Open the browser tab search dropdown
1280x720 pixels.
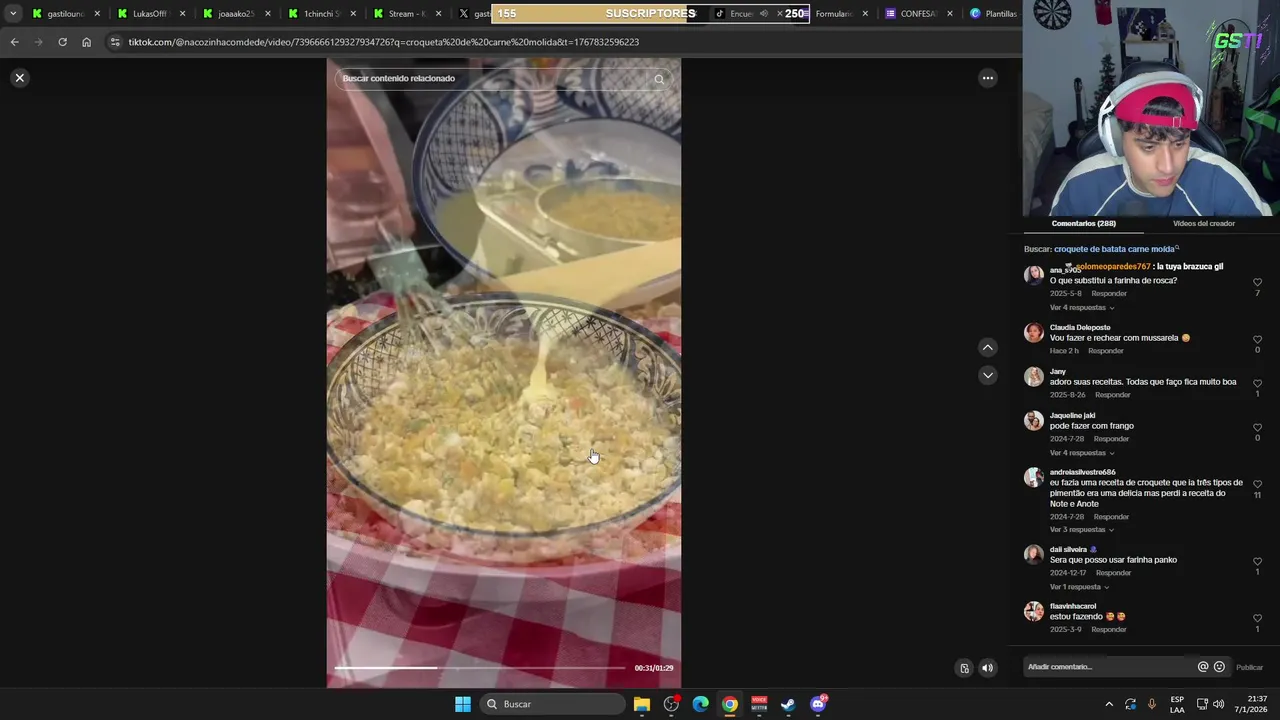coord(13,14)
